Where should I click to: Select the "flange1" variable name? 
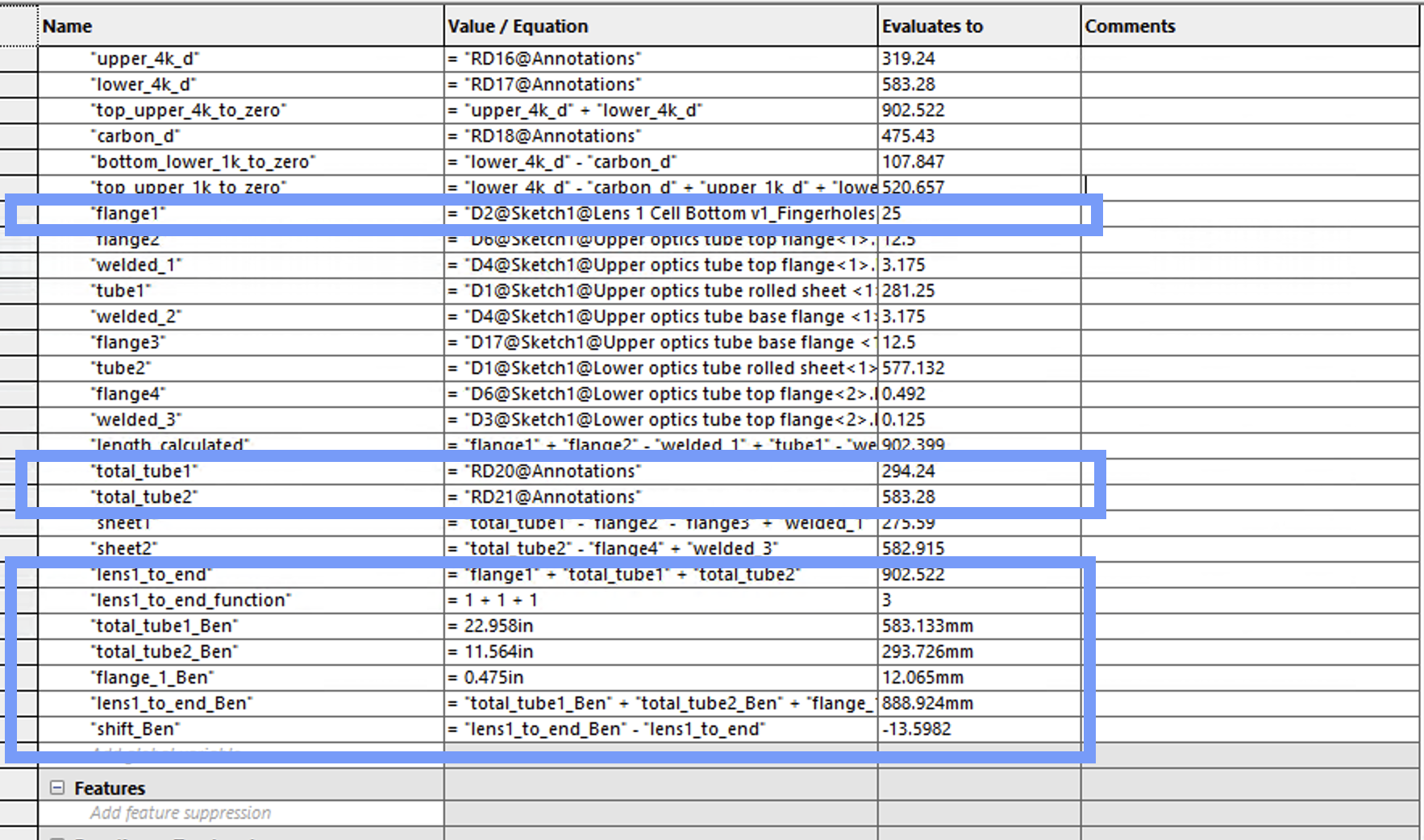coord(127,214)
